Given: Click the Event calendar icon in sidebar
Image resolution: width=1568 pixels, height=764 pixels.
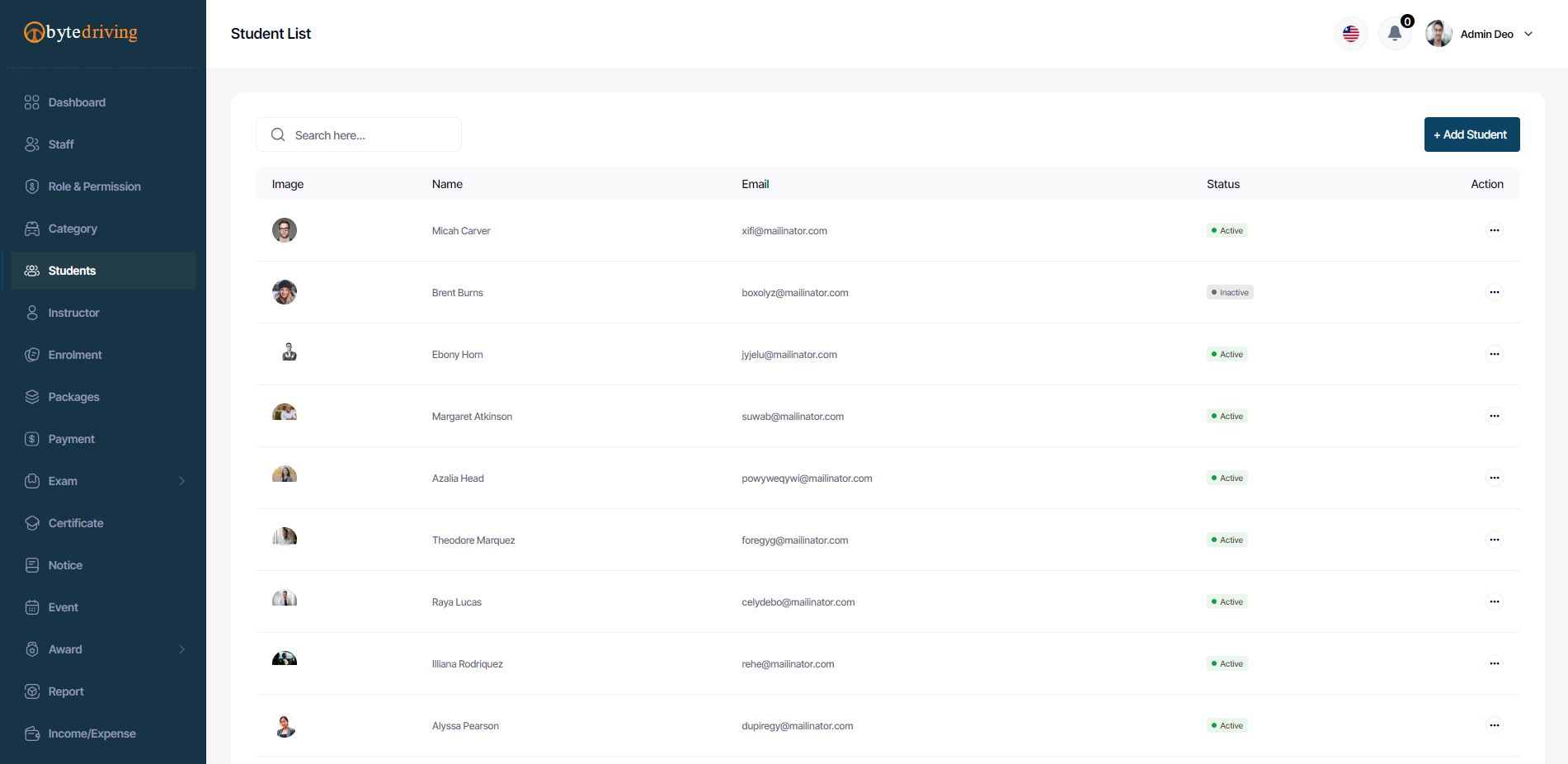Looking at the screenshot, I should click(32, 607).
